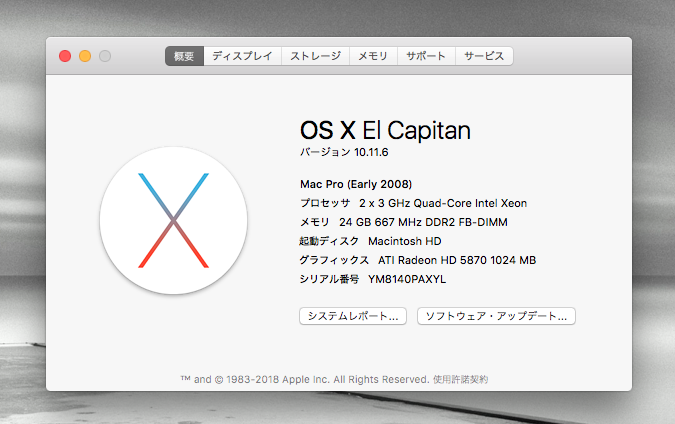This screenshot has width=675, height=424.
Task: Click the disabled gray zoom button
Action: point(105,56)
